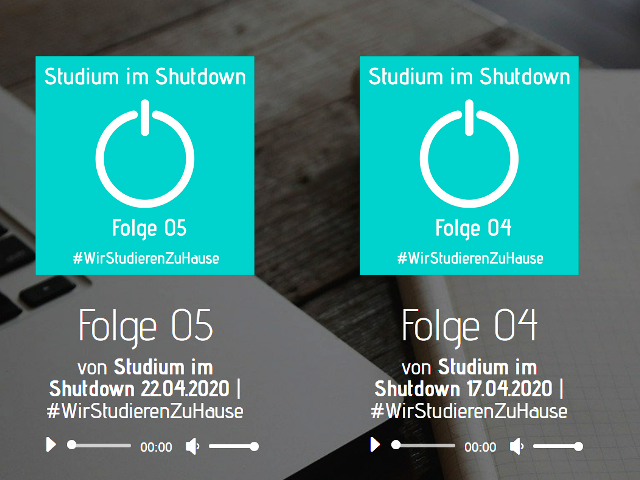Click 'Studium im Shutdown' heading on Folge 05 cover
This screenshot has height=480, width=640.
(145, 77)
